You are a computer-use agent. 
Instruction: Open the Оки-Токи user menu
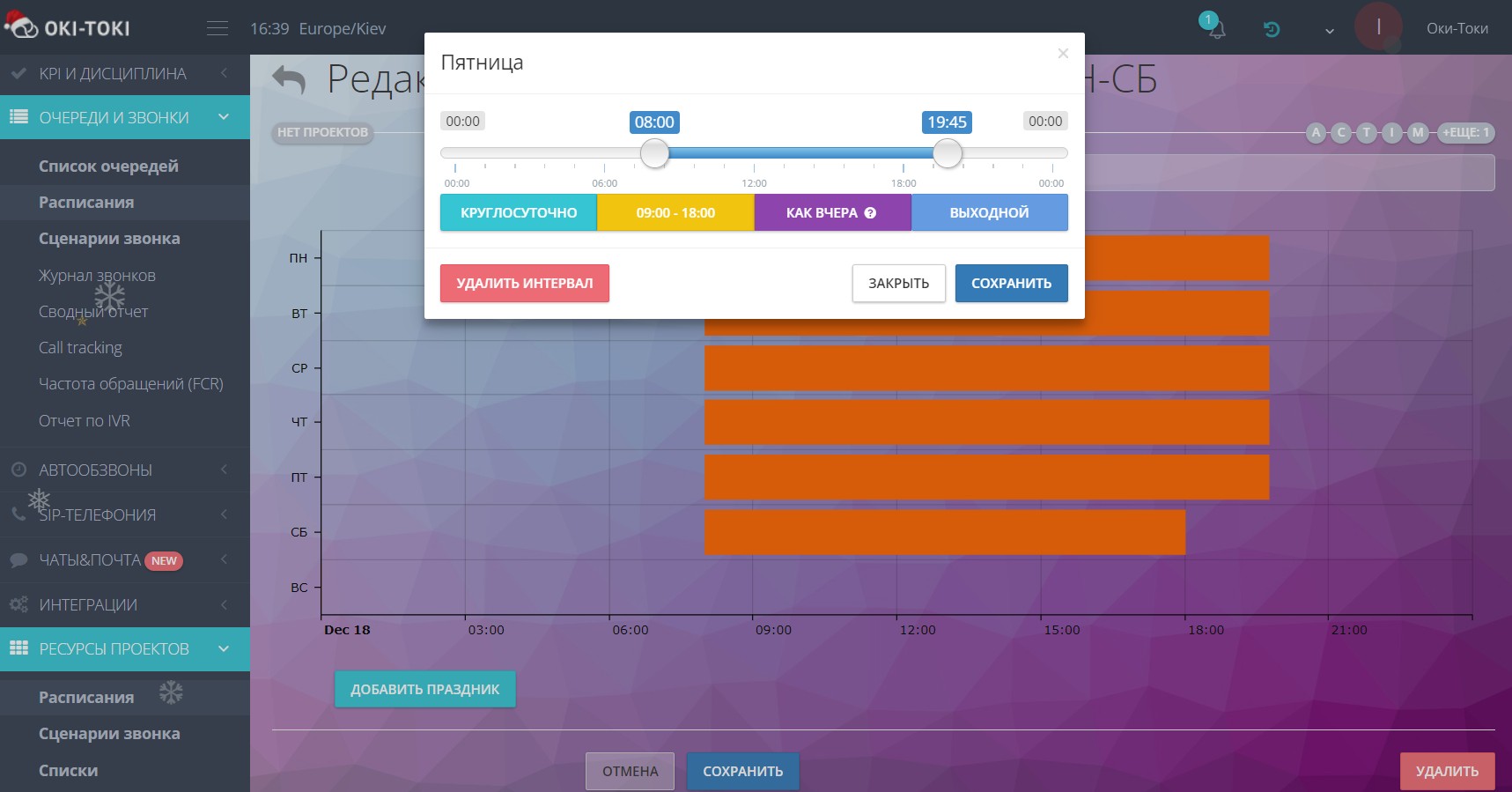[x=1457, y=28]
